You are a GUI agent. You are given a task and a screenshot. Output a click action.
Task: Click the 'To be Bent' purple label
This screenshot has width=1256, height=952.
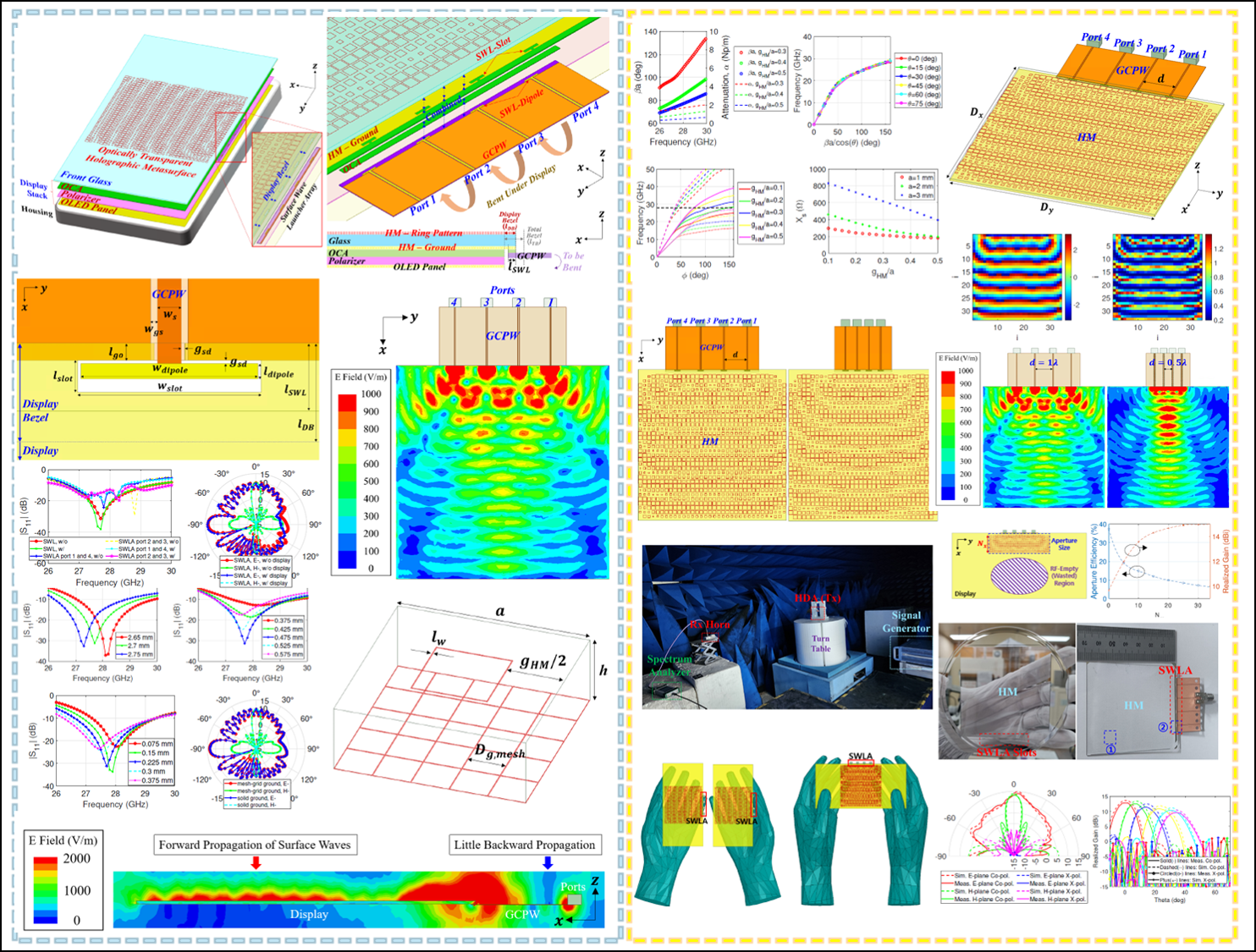coord(573,261)
